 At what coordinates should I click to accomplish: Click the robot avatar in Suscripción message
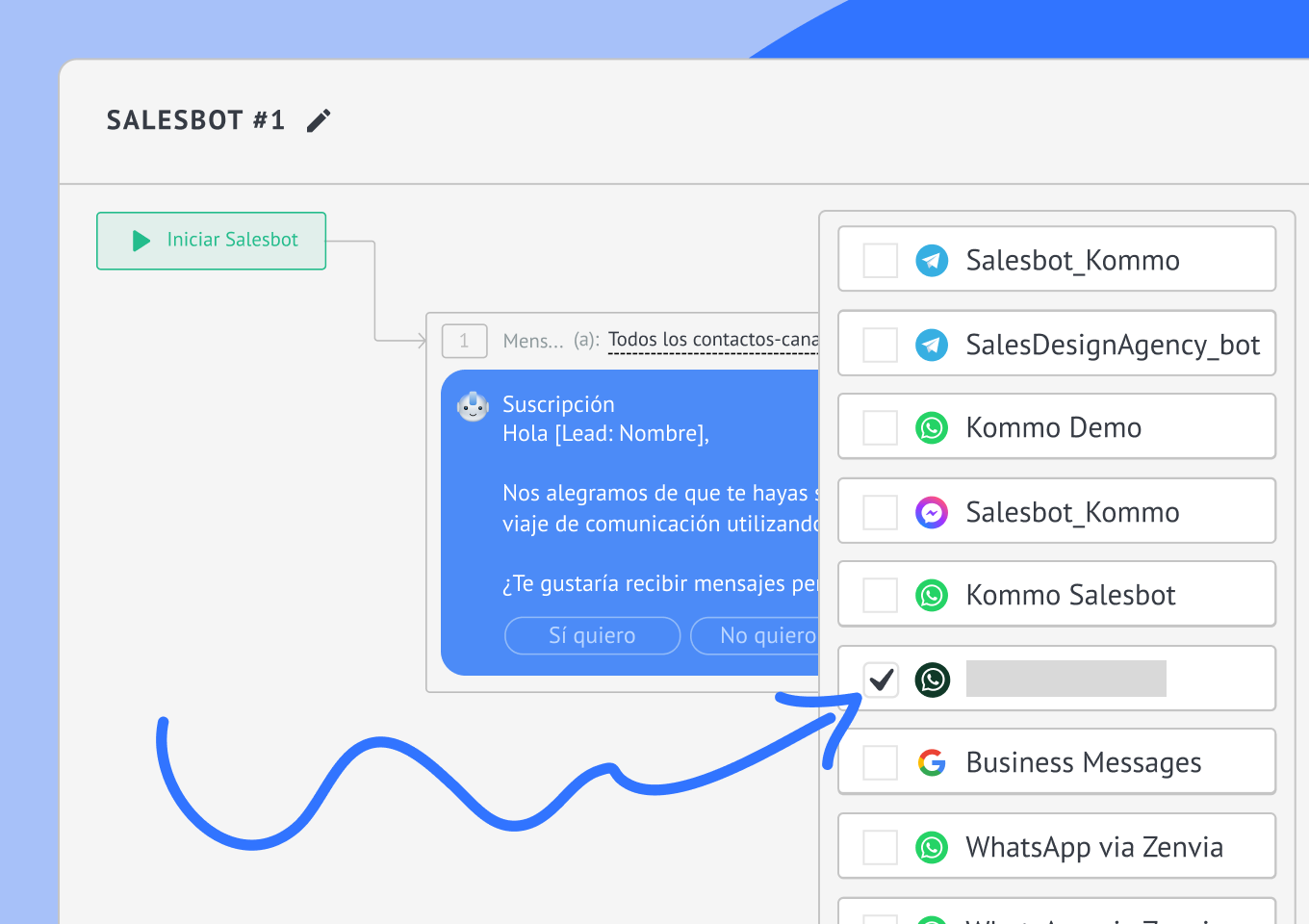tap(473, 406)
